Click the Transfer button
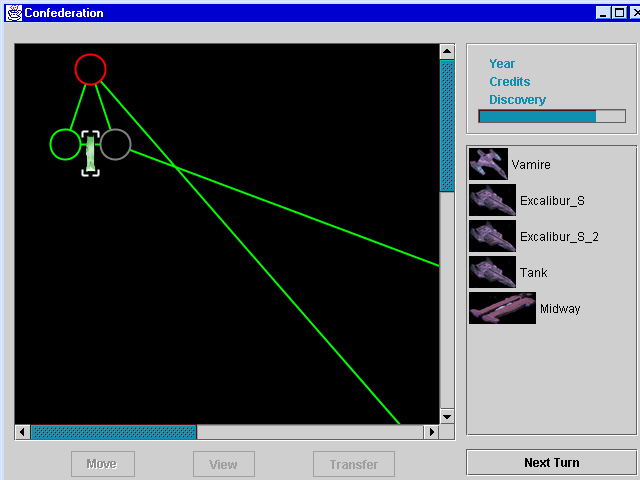 pos(354,464)
